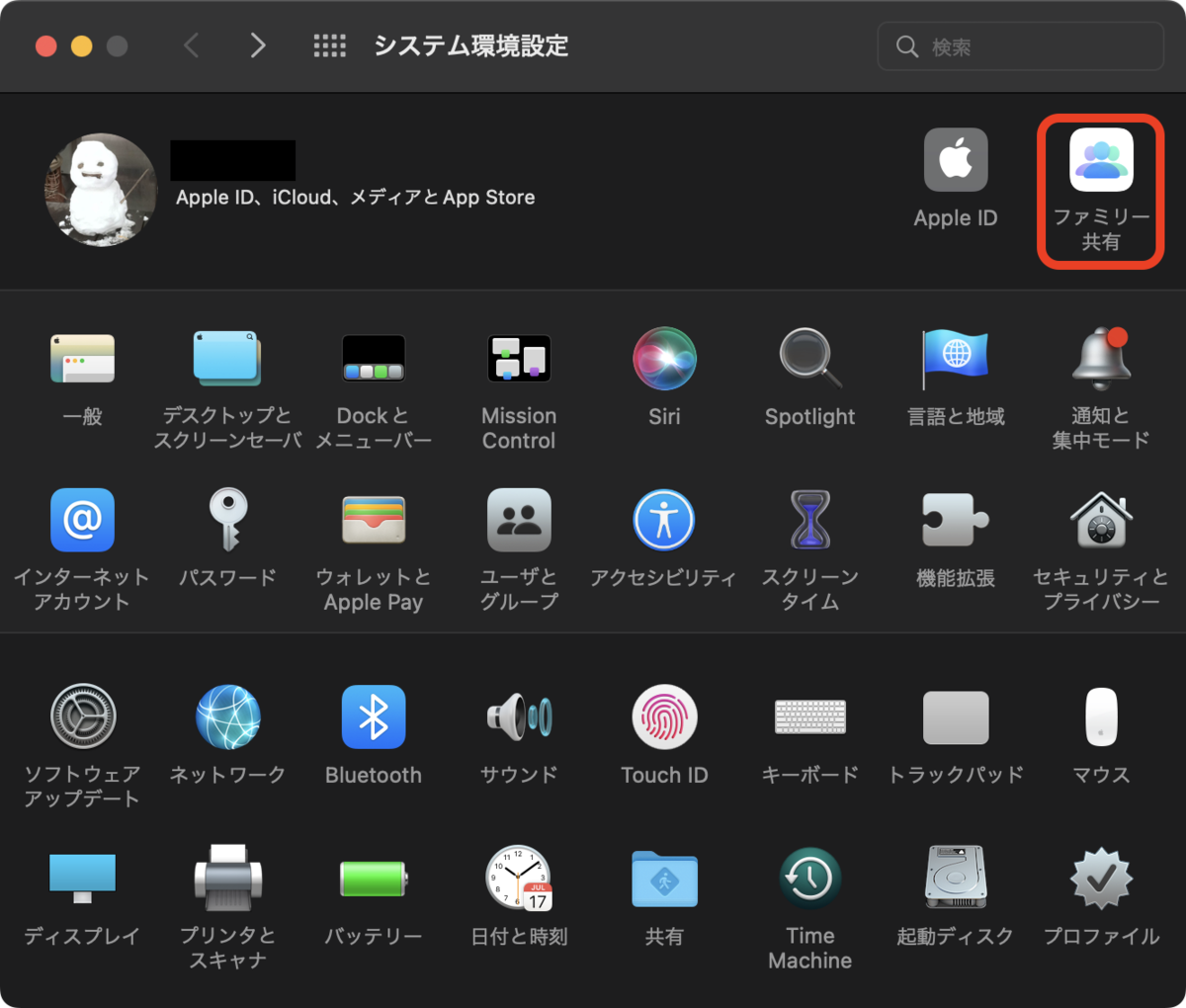The width and height of the screenshot is (1186, 1008).
Task: Close the System Preferences window
Action: coord(46,46)
